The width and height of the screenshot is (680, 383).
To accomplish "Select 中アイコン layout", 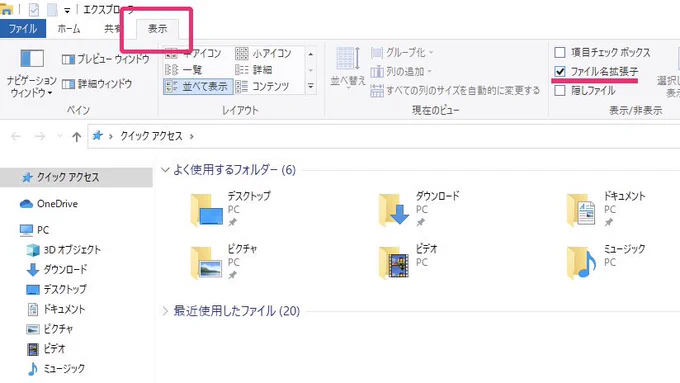I will [194, 54].
